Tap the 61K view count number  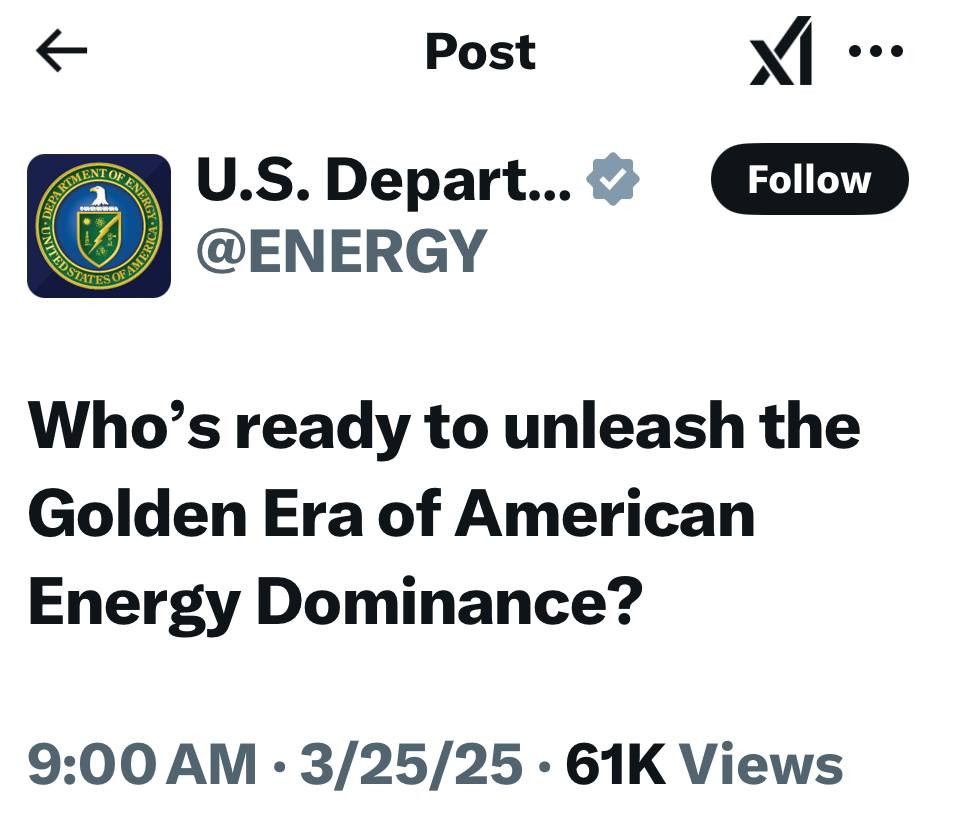pyautogui.click(x=615, y=765)
